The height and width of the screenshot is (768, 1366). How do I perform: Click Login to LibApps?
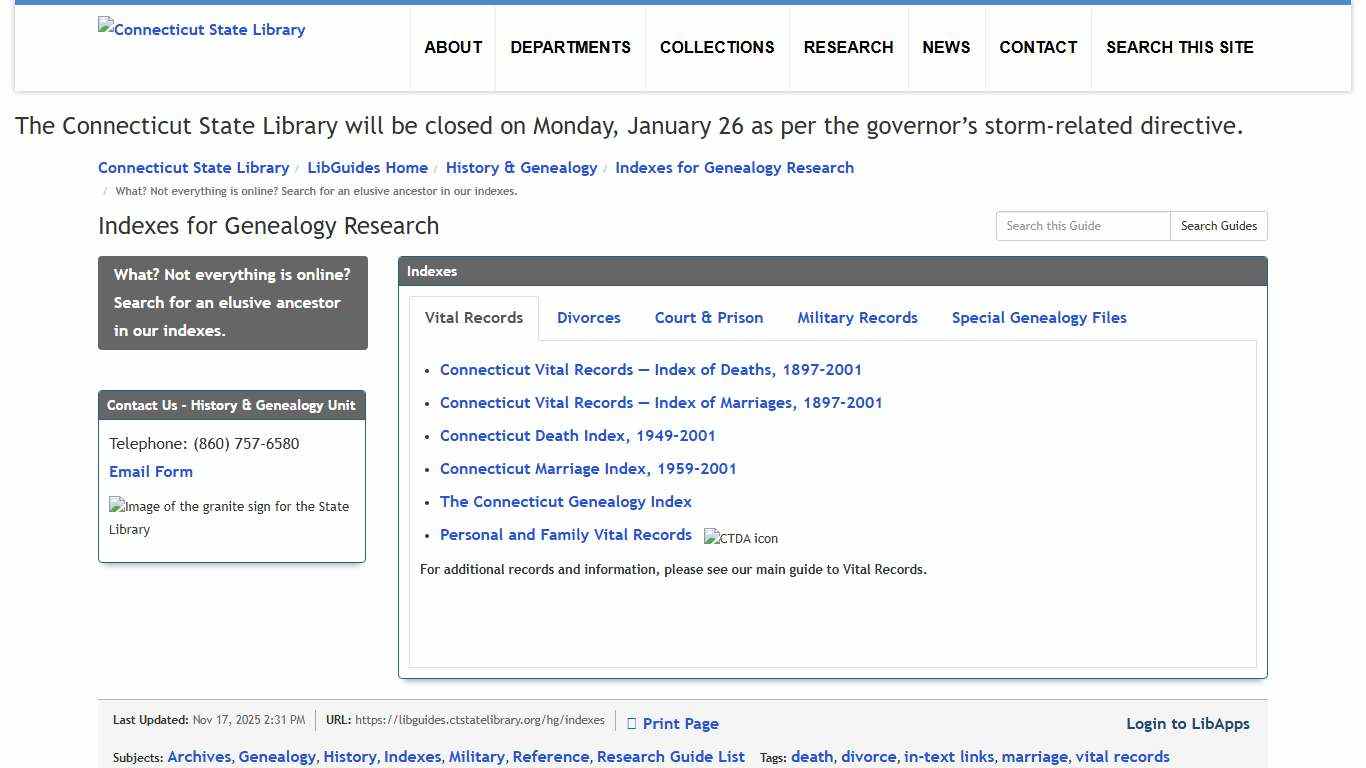click(x=1188, y=723)
